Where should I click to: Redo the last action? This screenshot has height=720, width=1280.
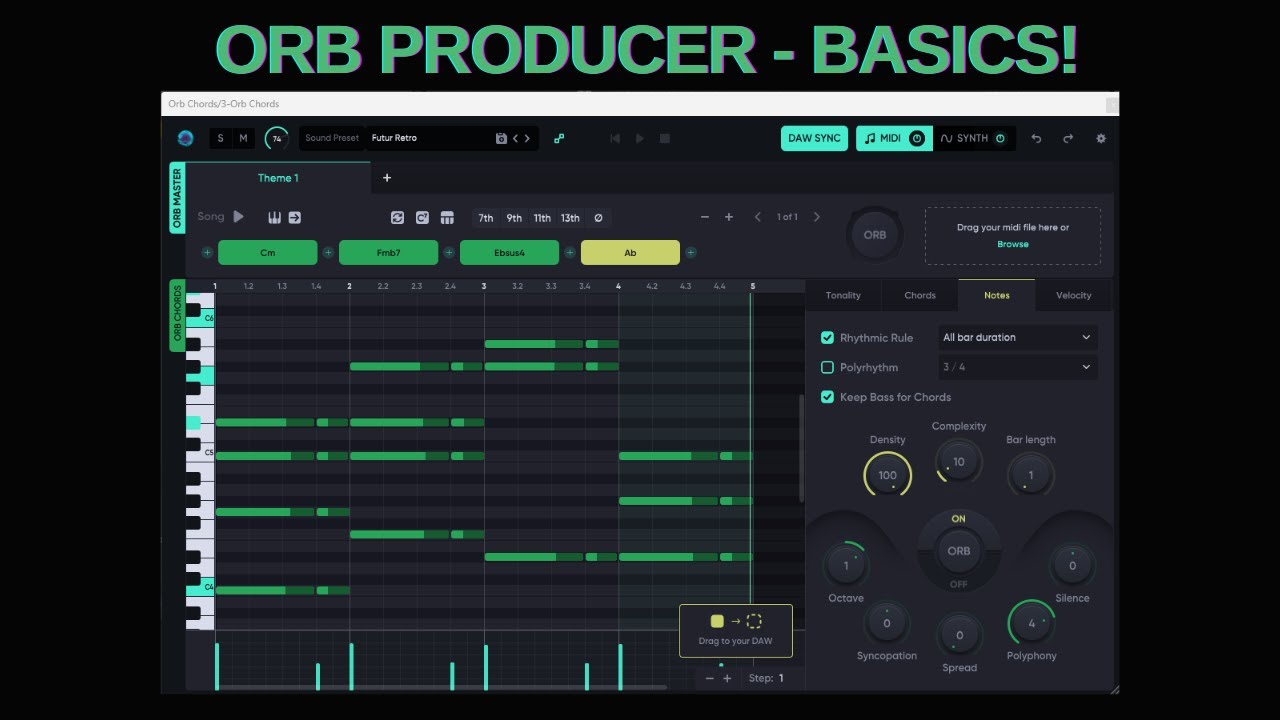pyautogui.click(x=1068, y=138)
